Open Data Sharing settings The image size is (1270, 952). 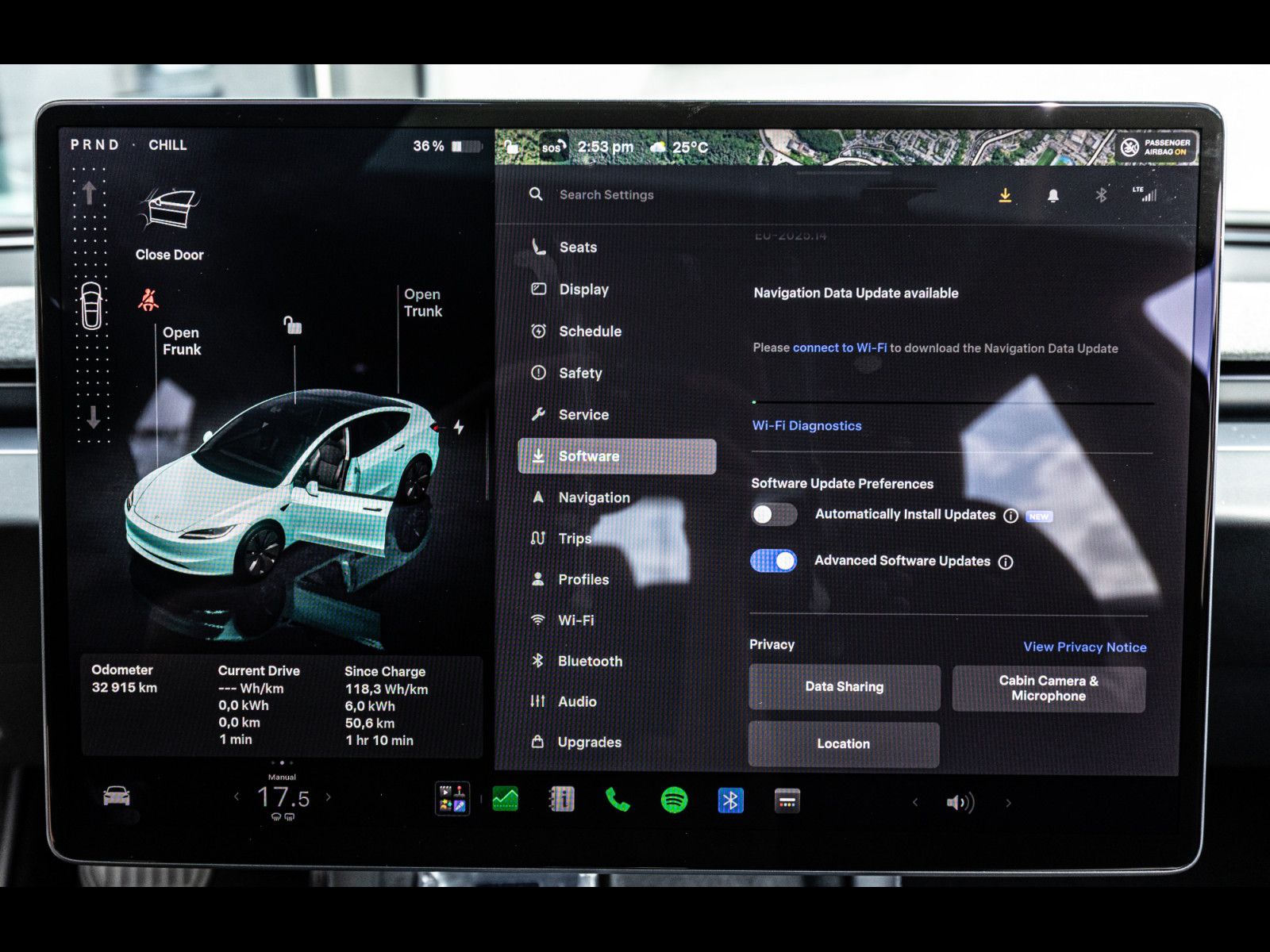[x=845, y=687]
